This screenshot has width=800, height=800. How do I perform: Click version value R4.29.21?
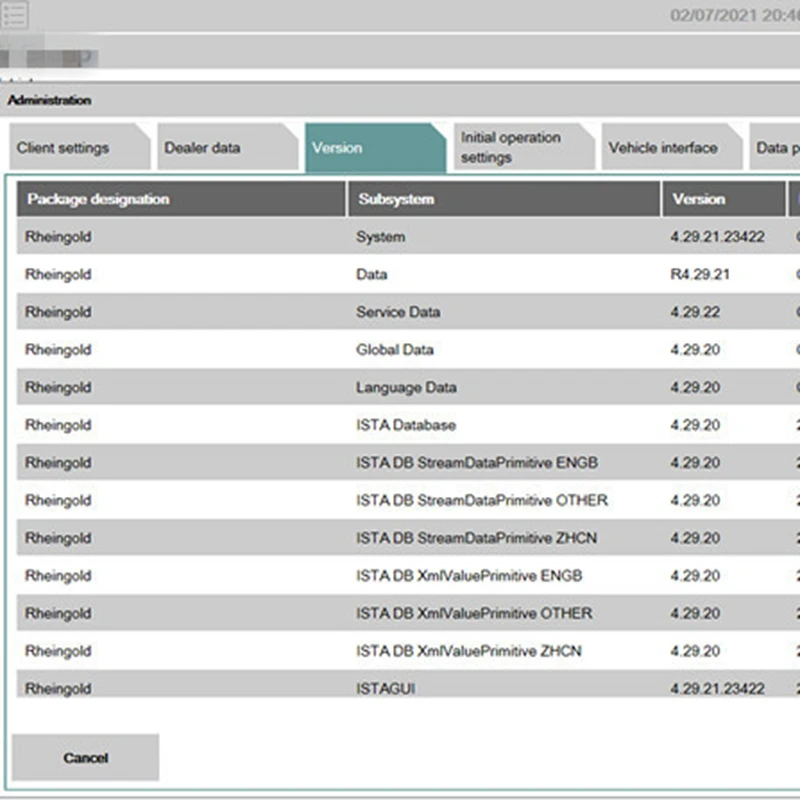click(x=699, y=274)
